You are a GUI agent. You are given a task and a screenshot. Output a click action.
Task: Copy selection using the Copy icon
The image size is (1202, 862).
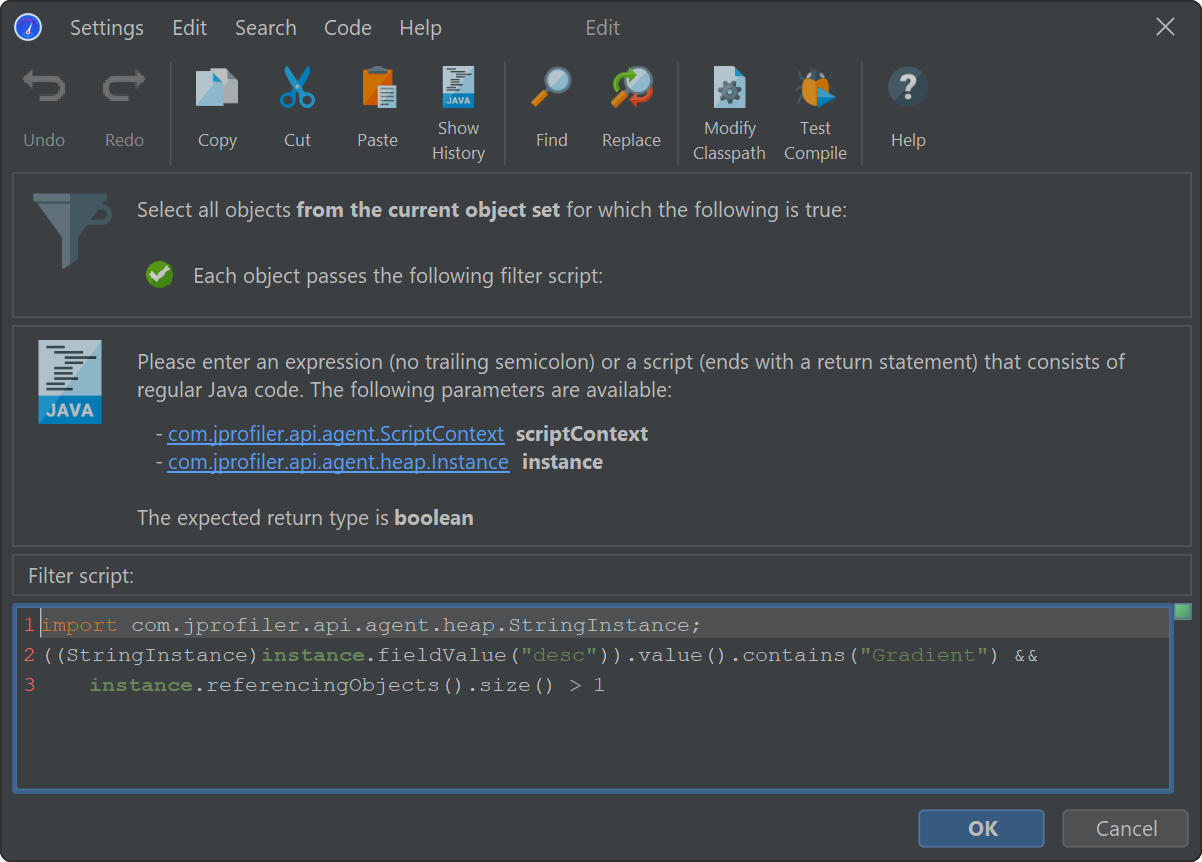(217, 88)
